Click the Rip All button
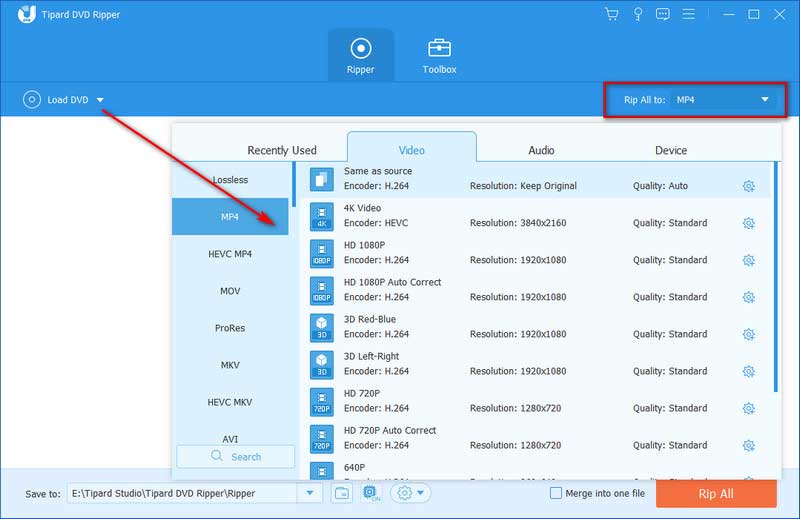800x519 pixels. pyautogui.click(x=715, y=494)
